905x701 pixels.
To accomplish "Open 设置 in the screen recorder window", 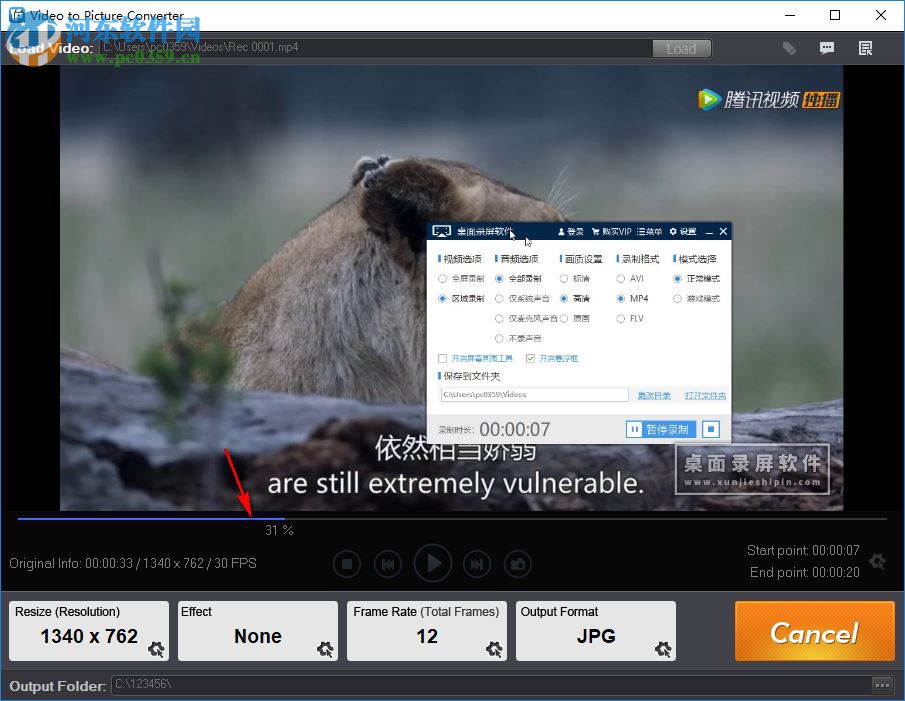I will 685,231.
